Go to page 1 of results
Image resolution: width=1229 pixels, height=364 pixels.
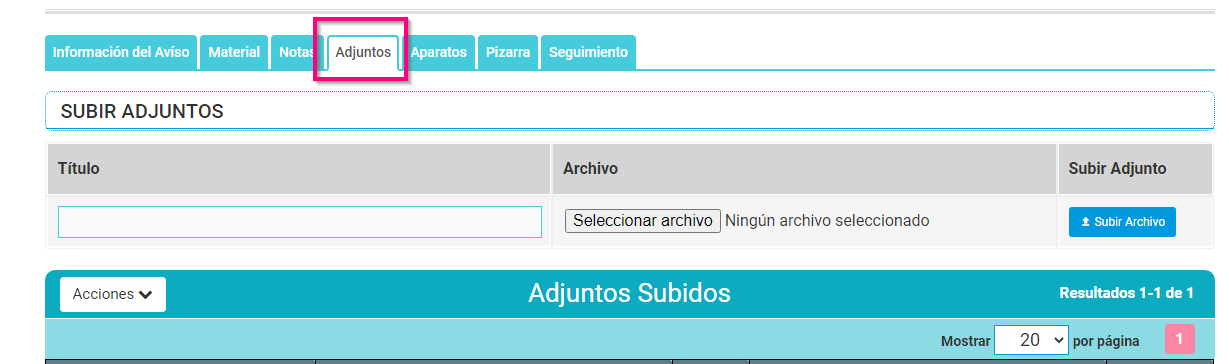tap(1179, 339)
